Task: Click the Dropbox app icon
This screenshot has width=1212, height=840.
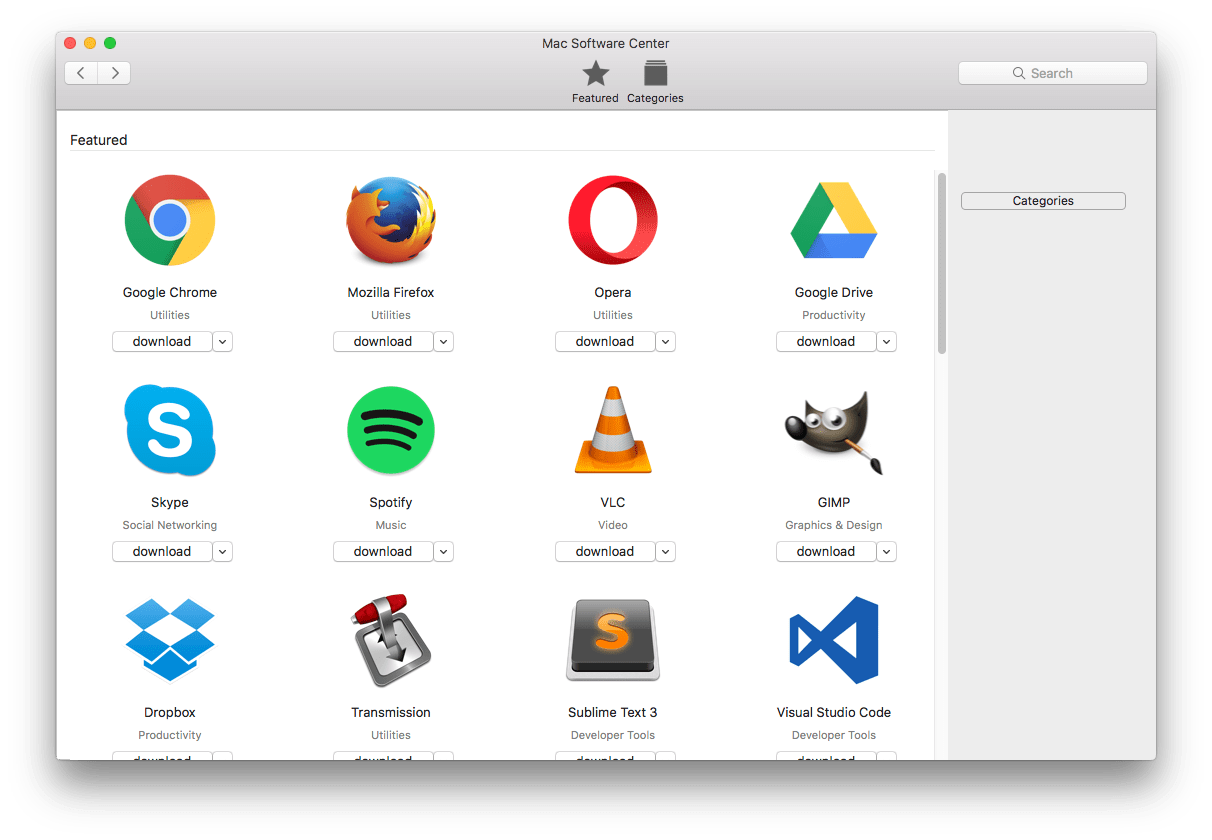Action: tap(170, 640)
